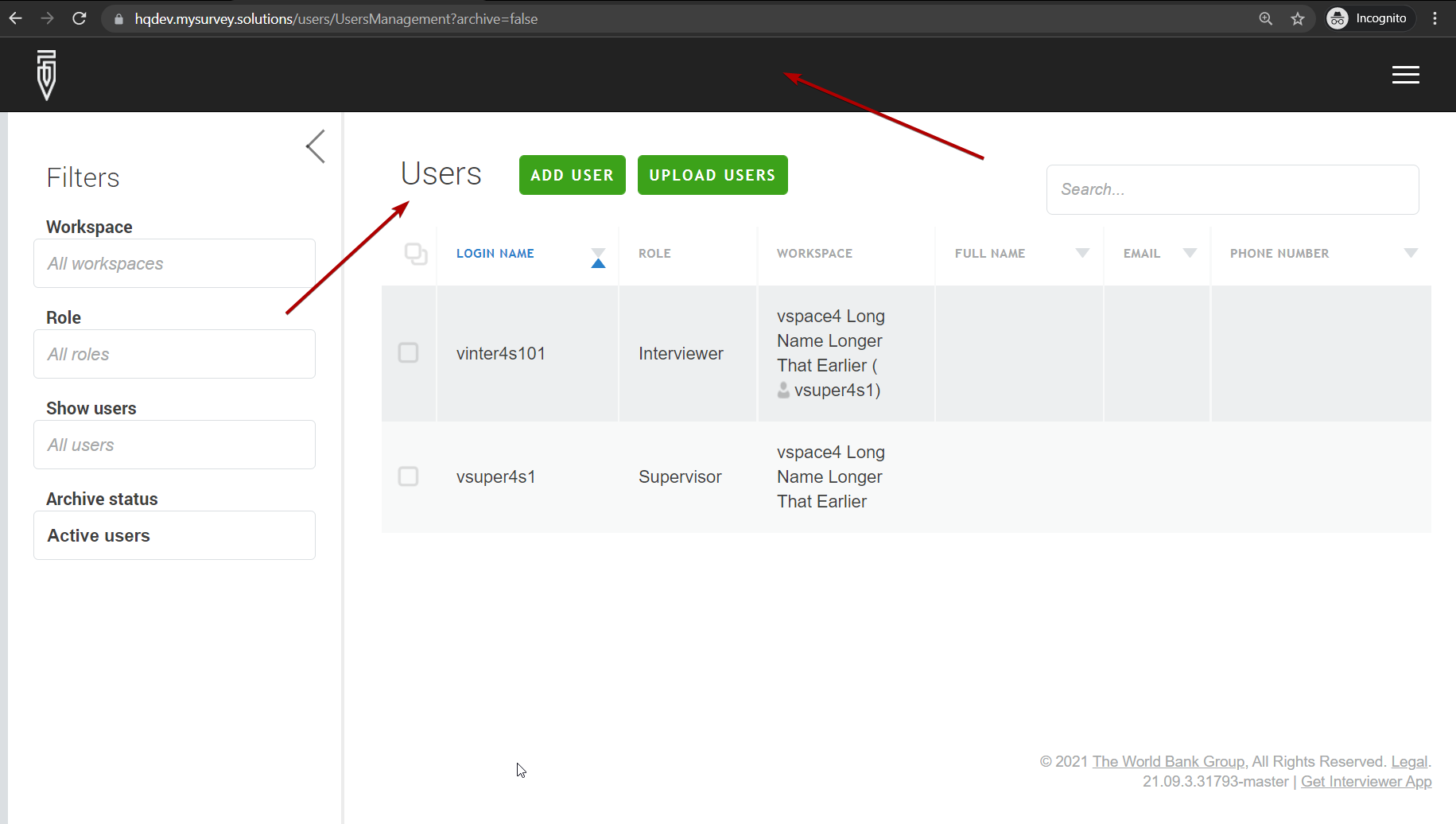Click login name vinter4s101
1456x824 pixels.
[x=501, y=353]
